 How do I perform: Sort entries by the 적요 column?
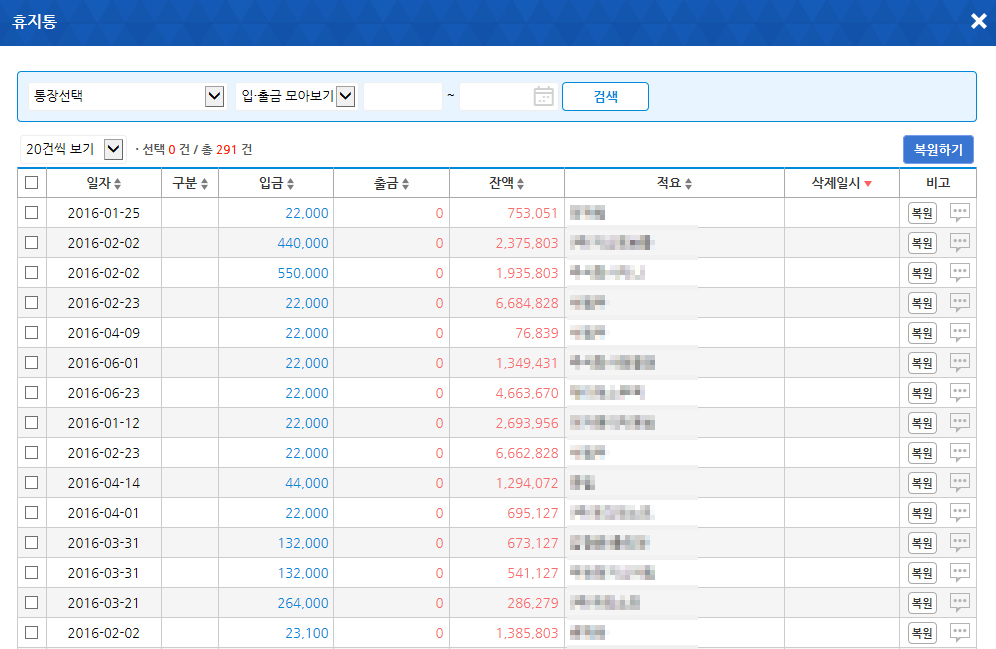click(689, 184)
